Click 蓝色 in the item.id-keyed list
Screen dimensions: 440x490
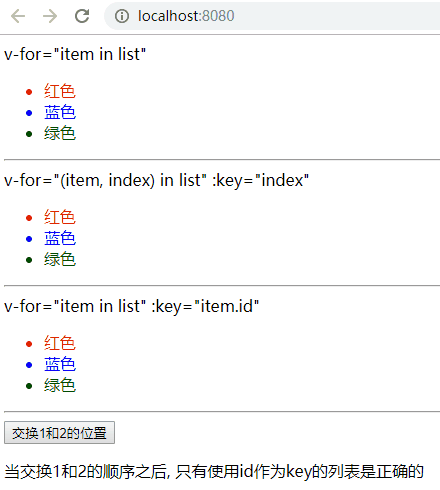click(60, 364)
